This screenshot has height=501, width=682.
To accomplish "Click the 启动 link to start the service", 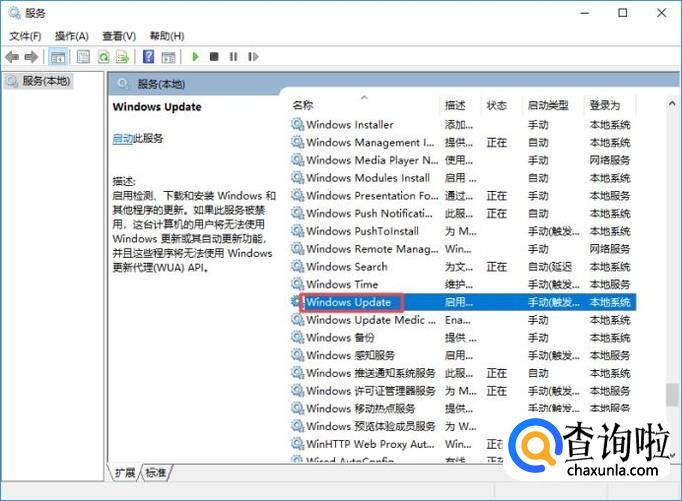I will pyautogui.click(x=122, y=139).
